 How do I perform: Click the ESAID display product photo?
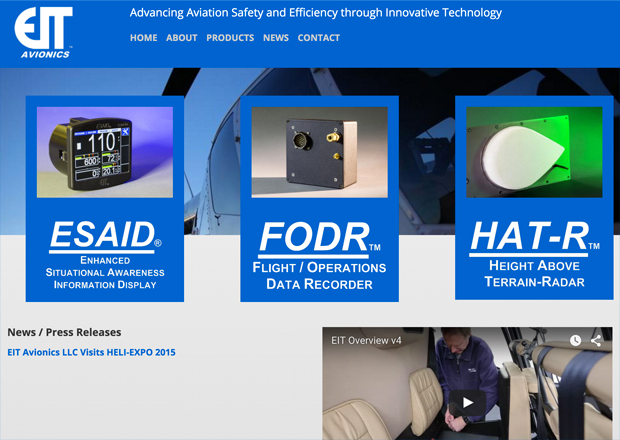tap(105, 152)
